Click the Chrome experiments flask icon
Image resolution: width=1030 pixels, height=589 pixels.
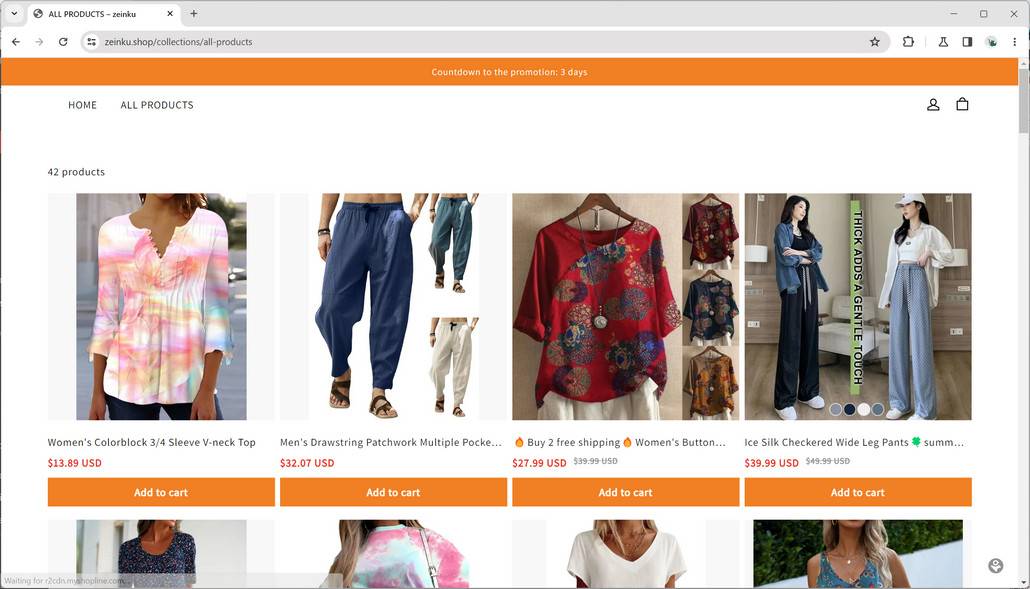click(x=942, y=42)
